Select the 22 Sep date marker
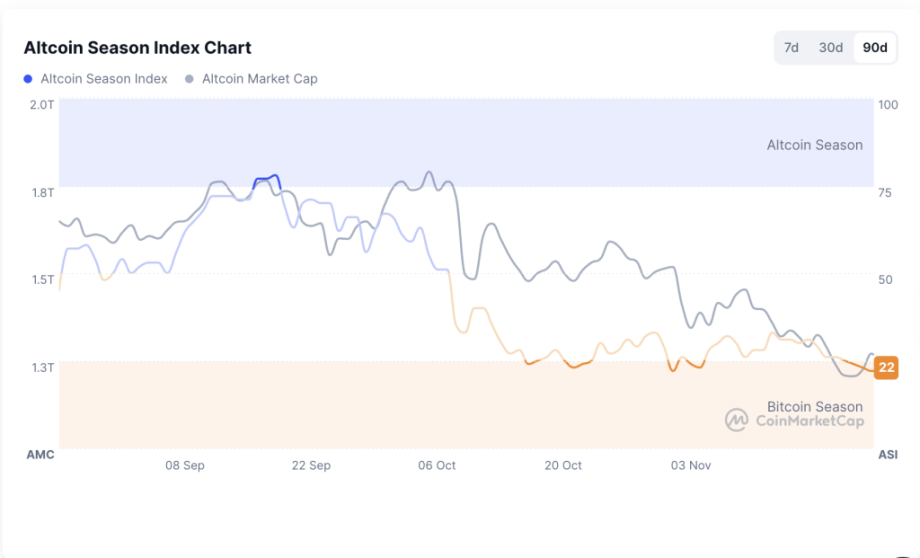 [311, 465]
